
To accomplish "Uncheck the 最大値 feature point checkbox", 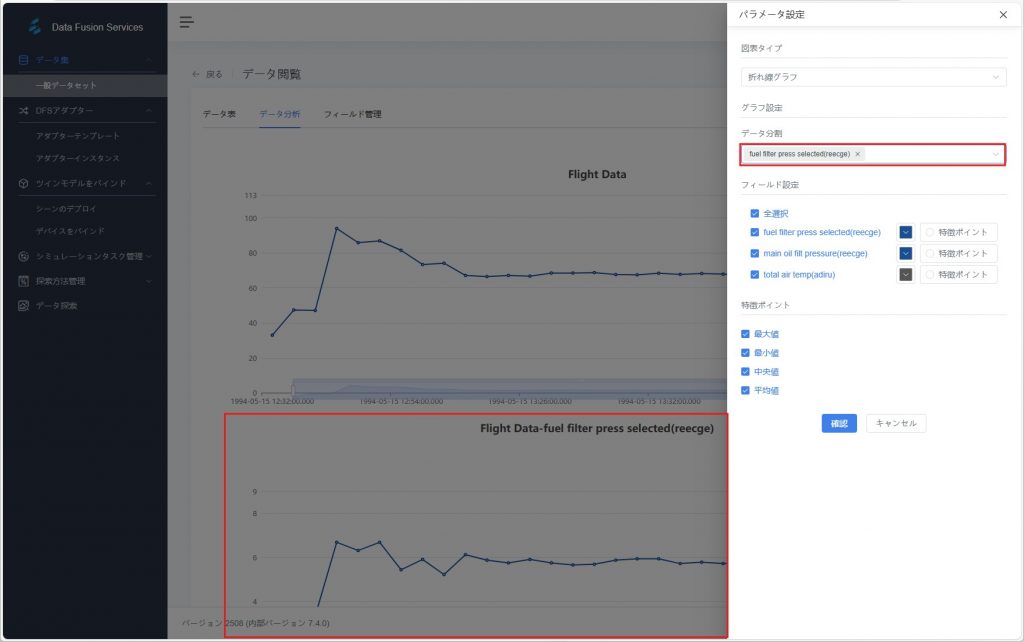I will tap(745, 334).
